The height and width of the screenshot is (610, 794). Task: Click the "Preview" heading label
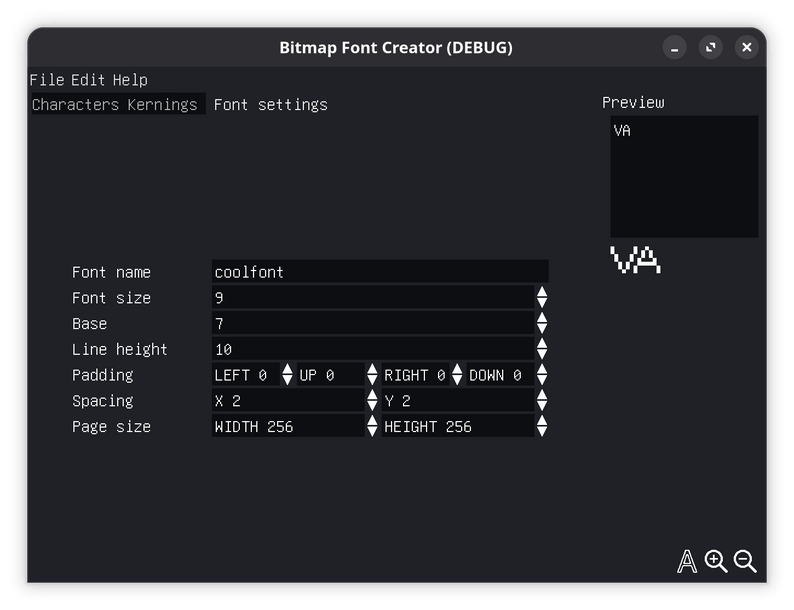pyautogui.click(x=633, y=102)
